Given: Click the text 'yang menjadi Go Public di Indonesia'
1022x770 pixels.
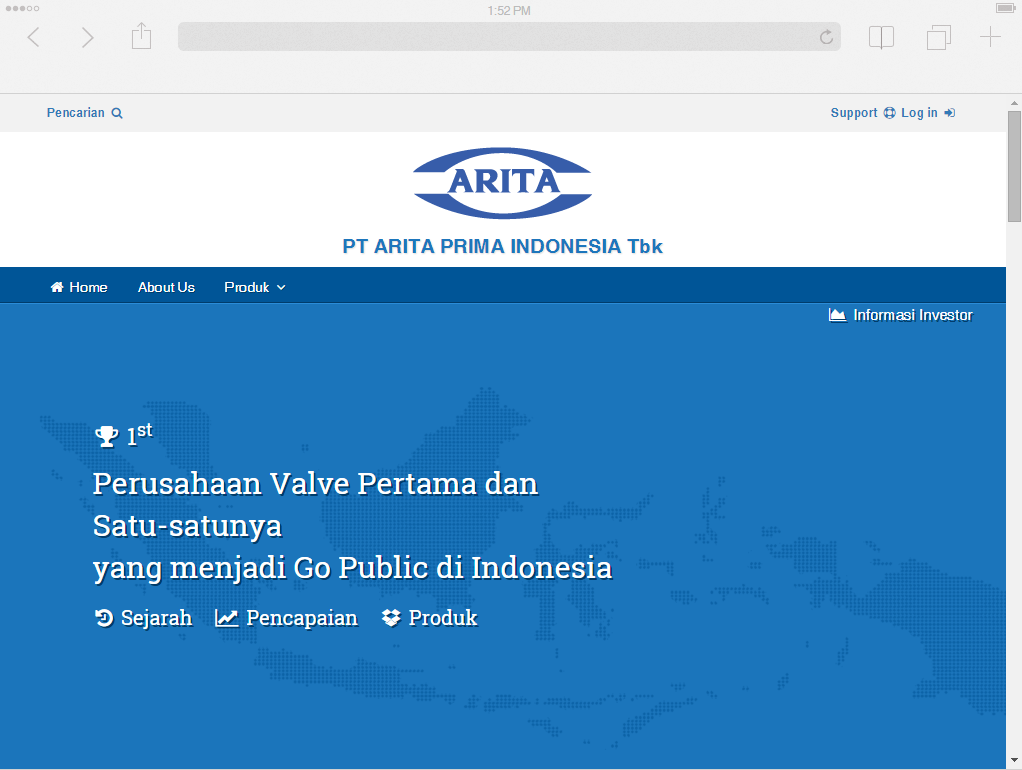Looking at the screenshot, I should coord(353,568).
